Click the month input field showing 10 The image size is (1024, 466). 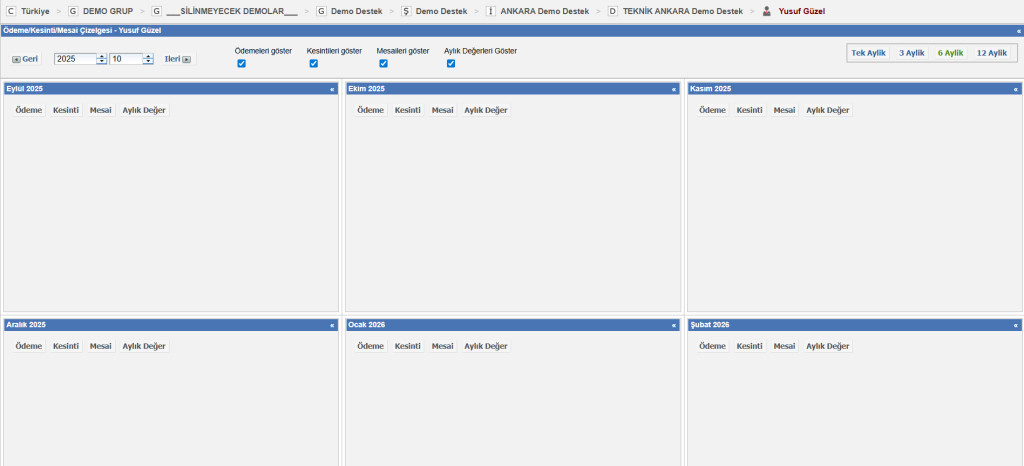point(127,59)
